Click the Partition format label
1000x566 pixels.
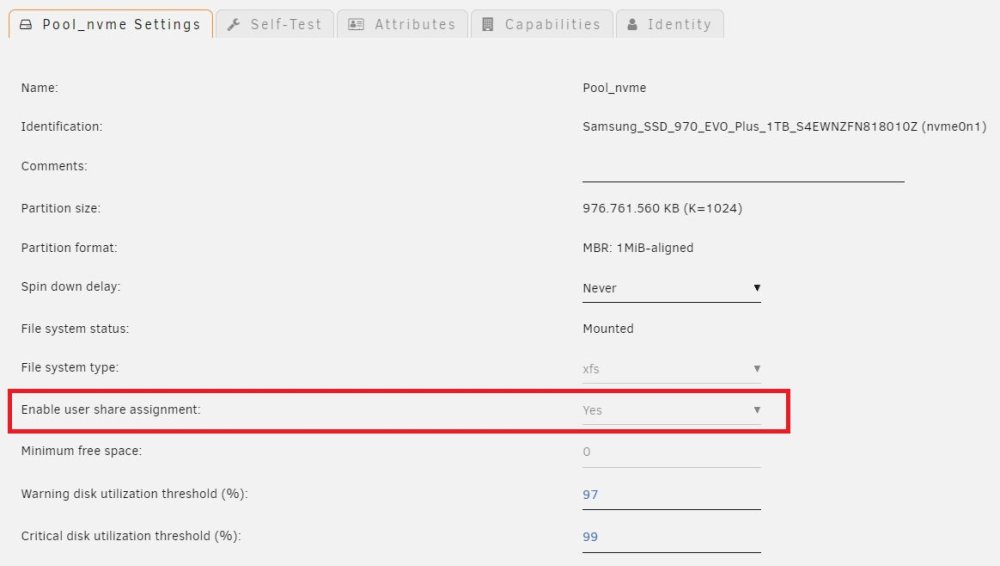[x=69, y=248]
